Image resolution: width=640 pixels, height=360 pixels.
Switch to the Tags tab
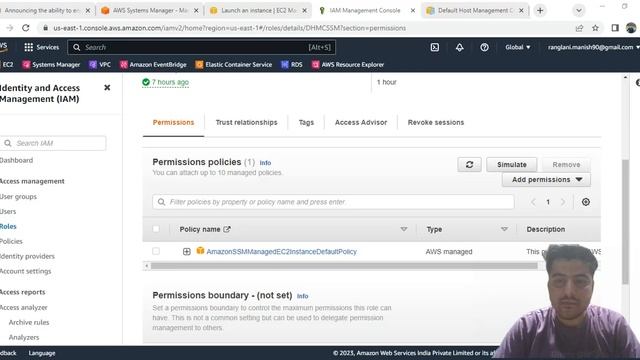(x=306, y=122)
